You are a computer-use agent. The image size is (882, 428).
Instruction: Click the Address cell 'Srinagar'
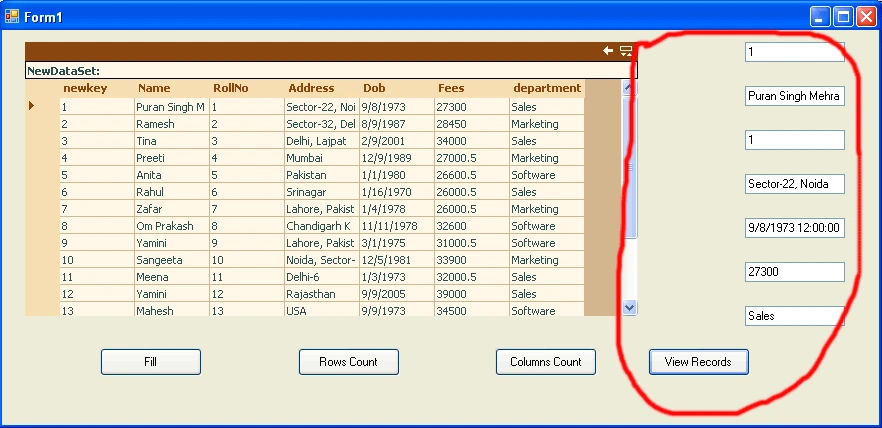coord(322,192)
